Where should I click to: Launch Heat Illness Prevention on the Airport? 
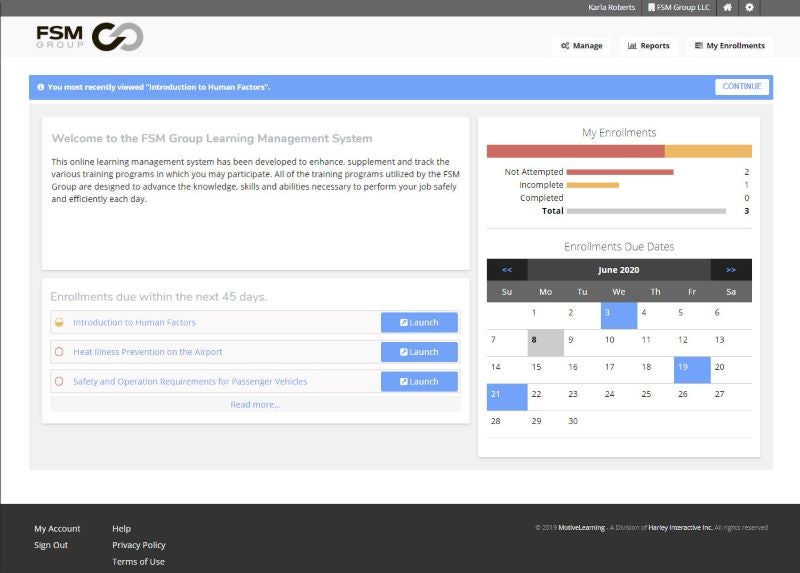[419, 352]
